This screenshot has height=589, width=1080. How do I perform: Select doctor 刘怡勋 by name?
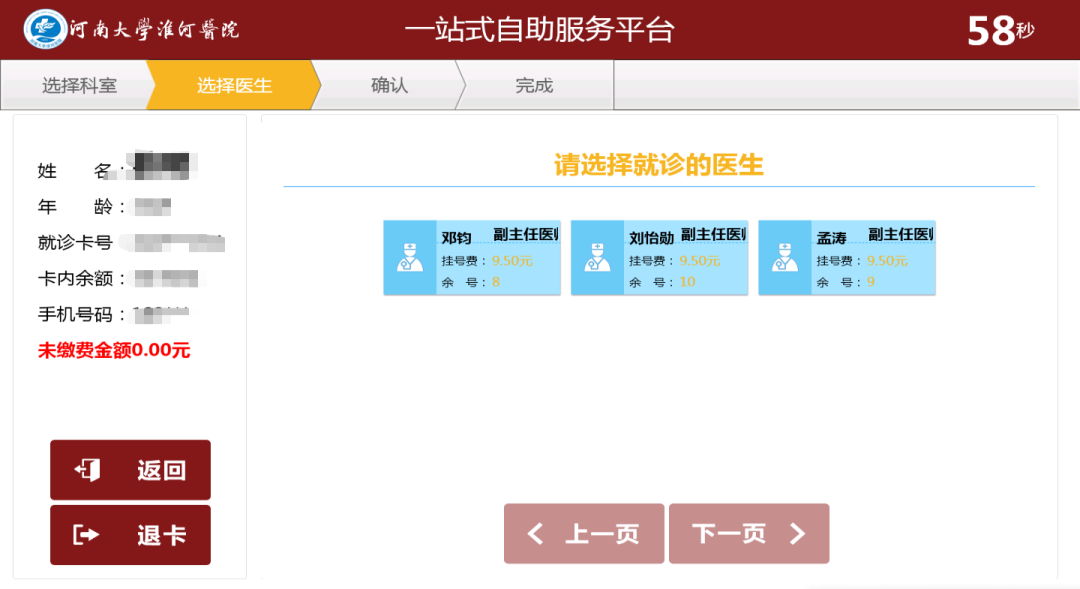point(651,238)
